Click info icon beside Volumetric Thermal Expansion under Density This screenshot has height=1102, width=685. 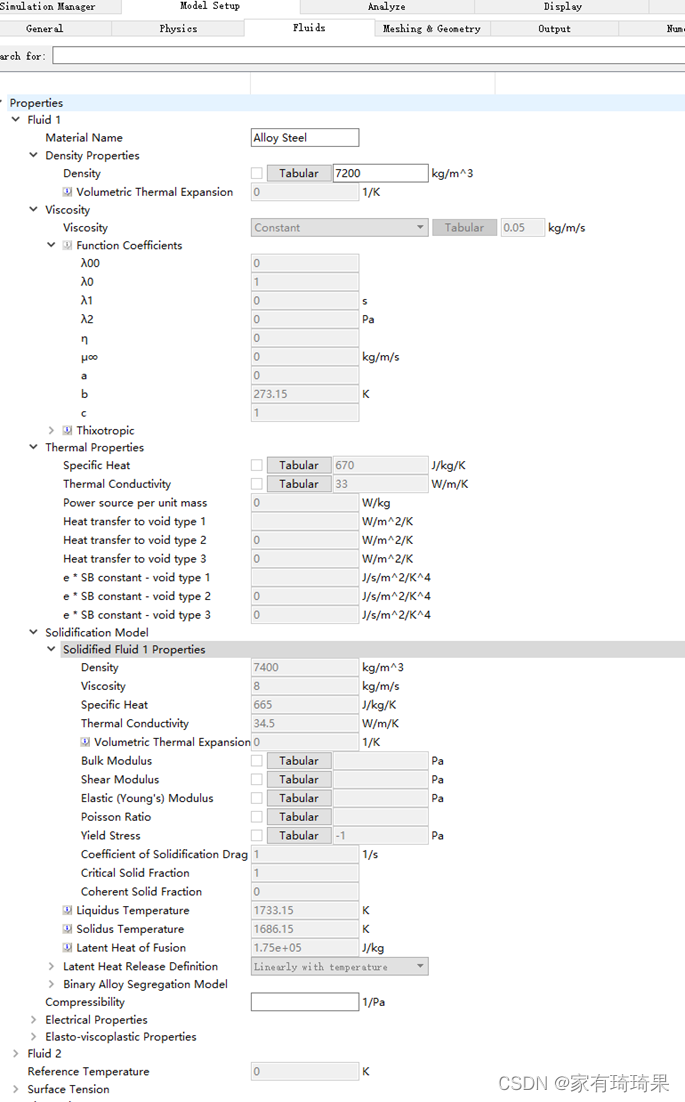coord(67,192)
